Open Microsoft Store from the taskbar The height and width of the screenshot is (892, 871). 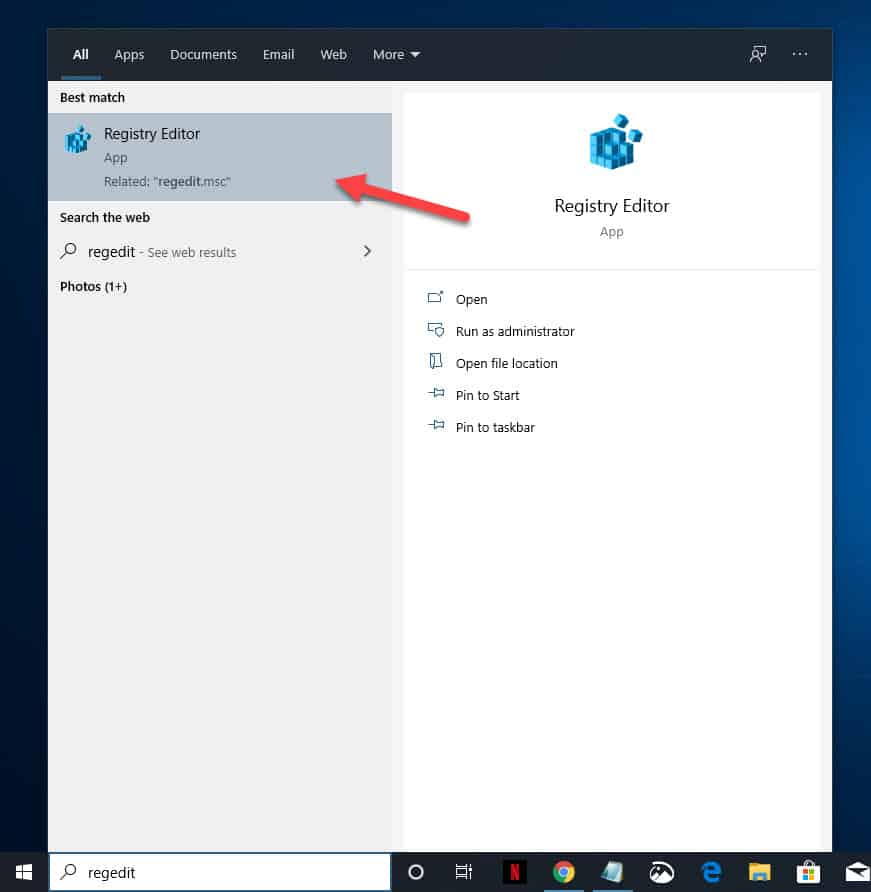tap(808, 872)
